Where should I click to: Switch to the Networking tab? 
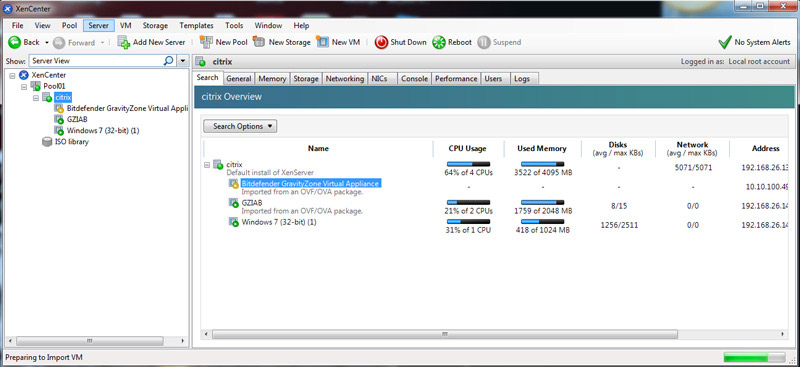(x=345, y=79)
